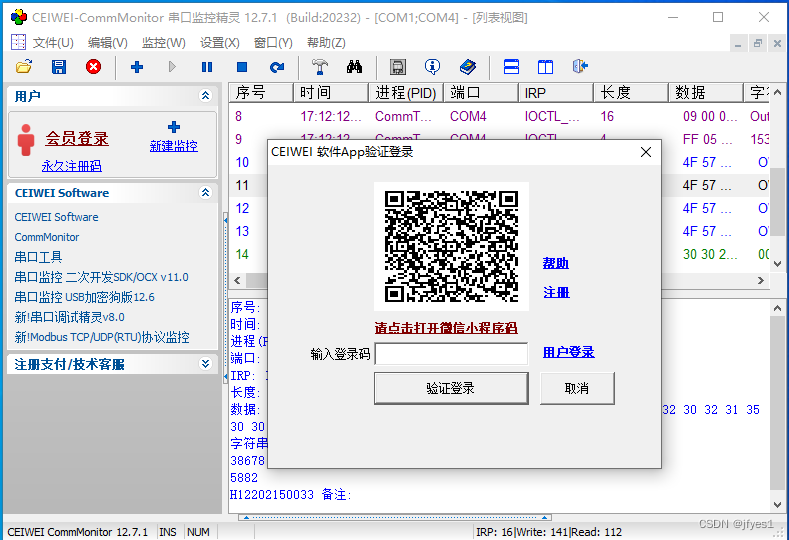Switch to vertical split view icon
The image size is (789, 540).
click(545, 66)
